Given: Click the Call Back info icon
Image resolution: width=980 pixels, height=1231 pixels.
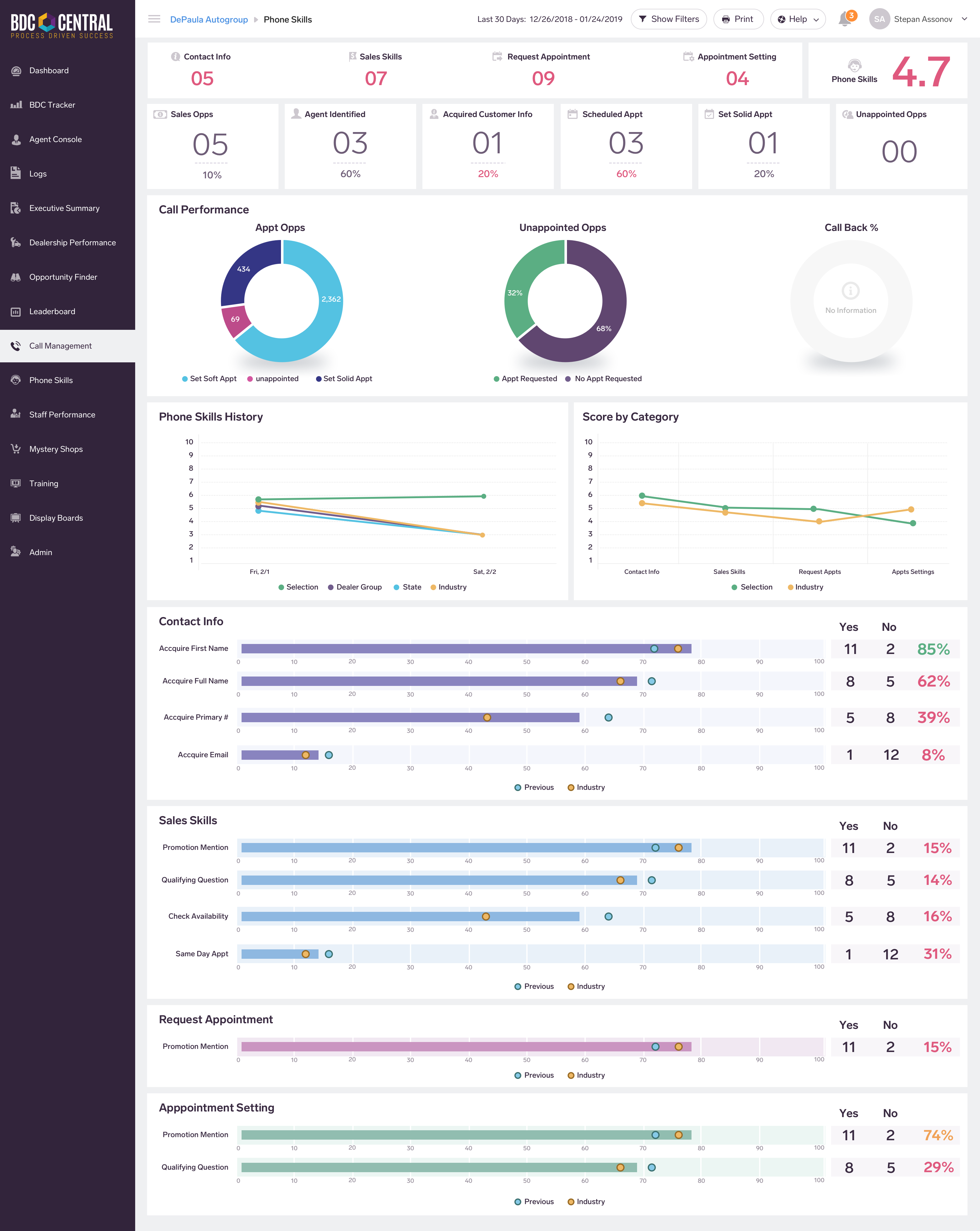Looking at the screenshot, I should point(850,291).
